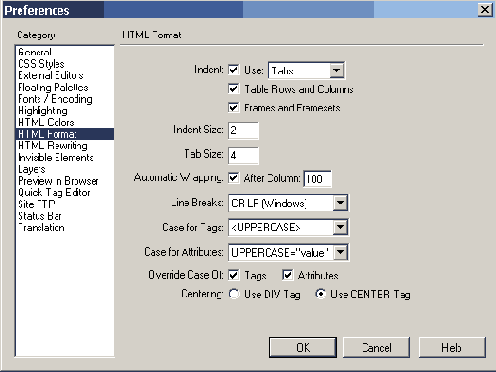The image size is (496, 372).
Task: Uncheck Frames and Framesets option
Action: pyautogui.click(x=233, y=107)
